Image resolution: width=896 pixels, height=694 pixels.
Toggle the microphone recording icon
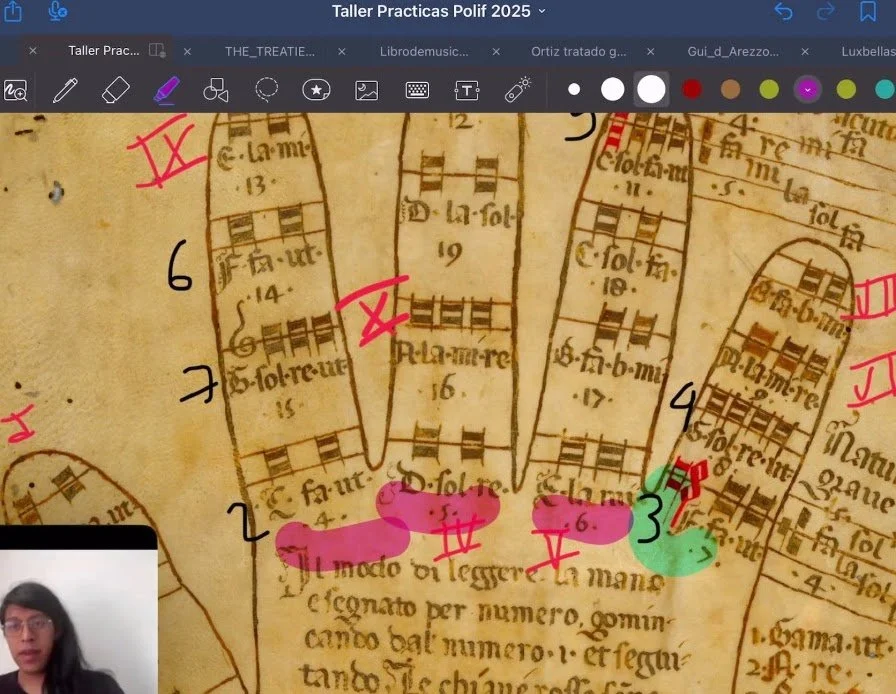pos(57,11)
